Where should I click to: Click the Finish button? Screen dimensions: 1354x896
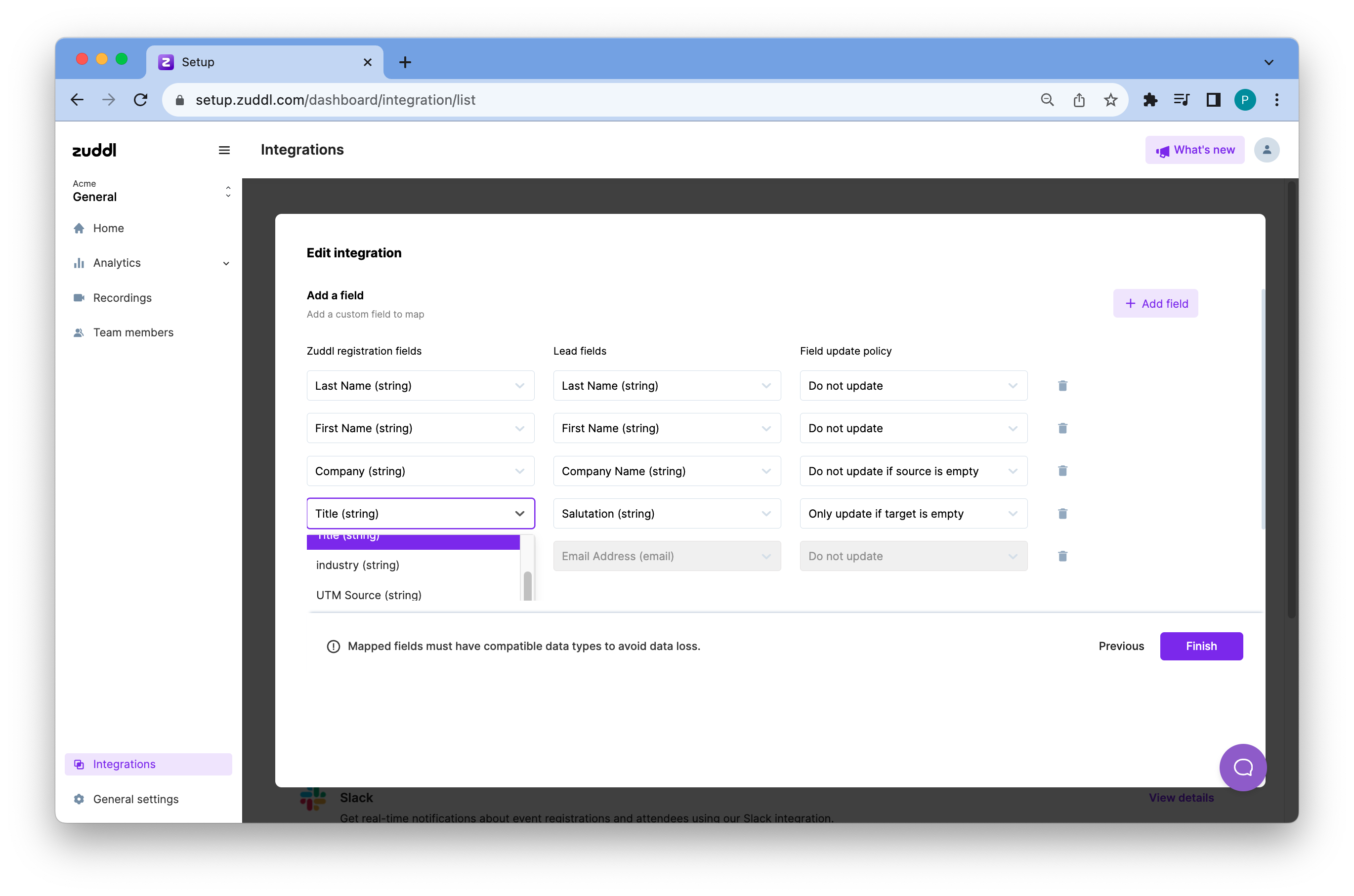1201,645
